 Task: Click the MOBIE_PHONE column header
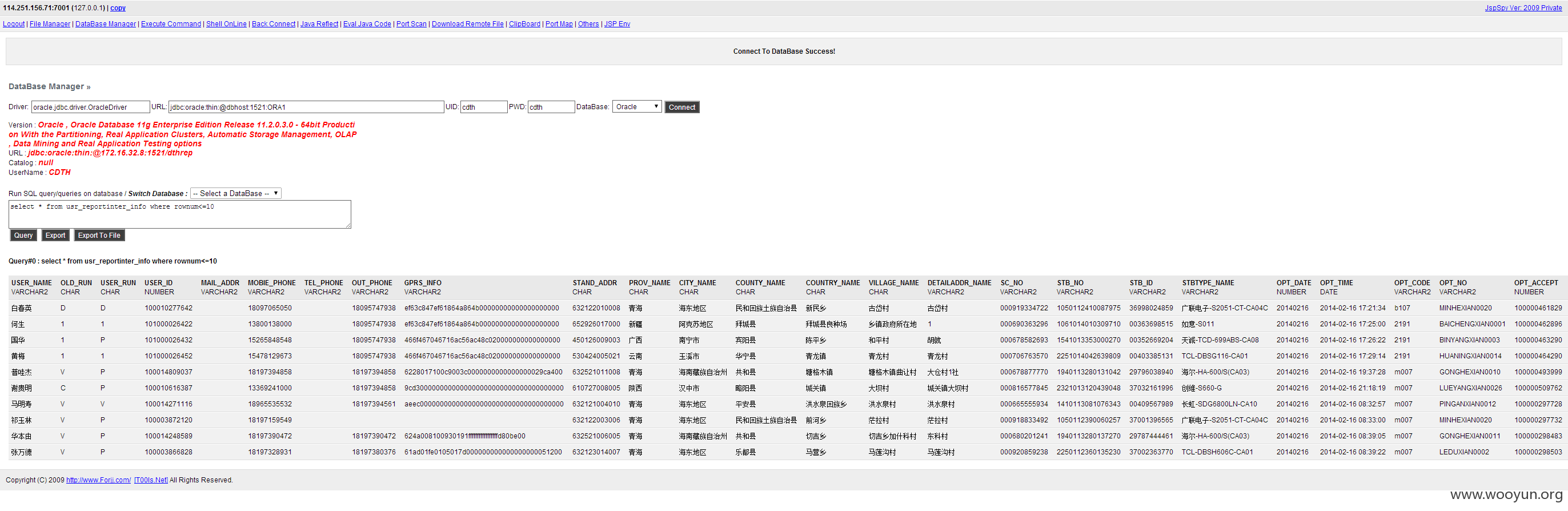coord(271,282)
